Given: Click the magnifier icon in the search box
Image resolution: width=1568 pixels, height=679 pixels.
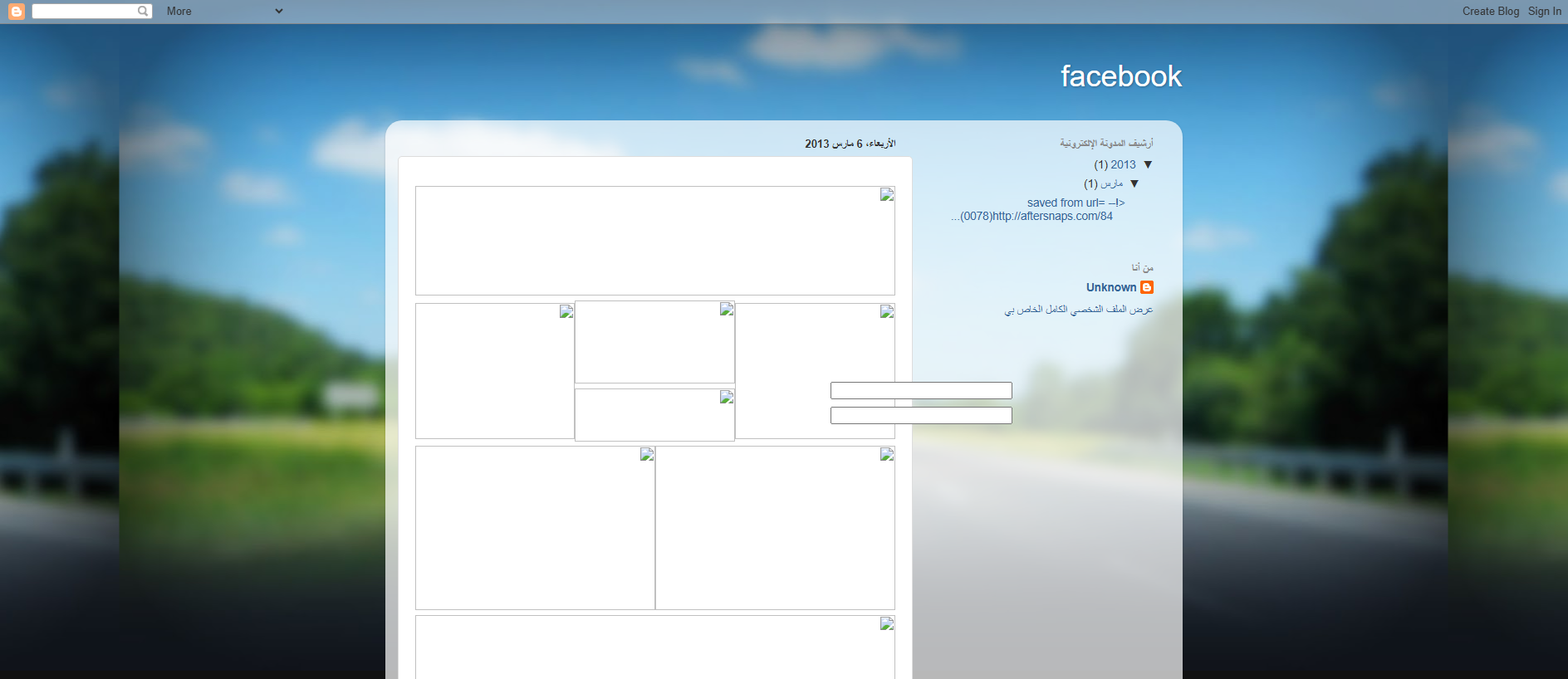Looking at the screenshot, I should [143, 11].
